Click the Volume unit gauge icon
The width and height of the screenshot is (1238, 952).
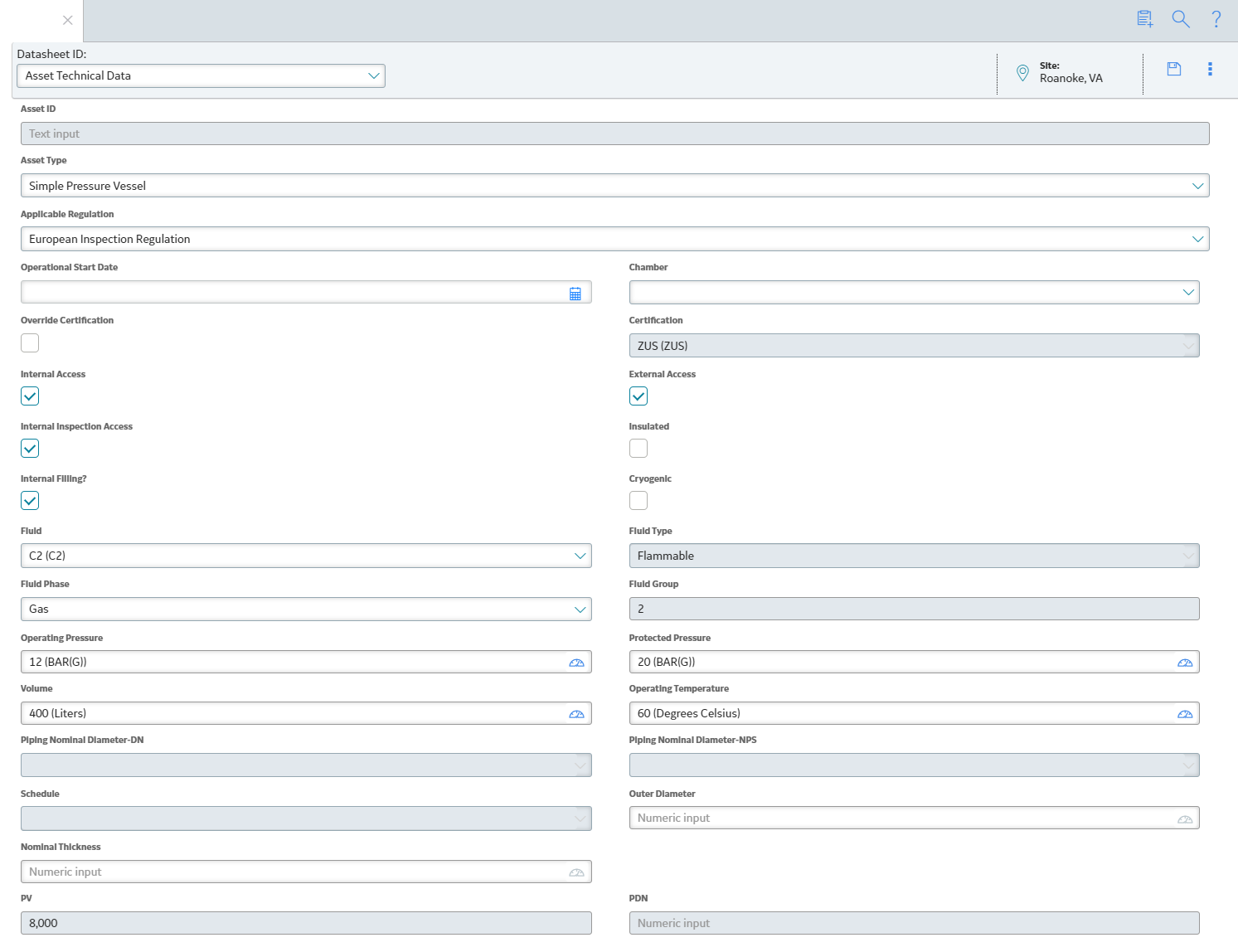pos(576,714)
